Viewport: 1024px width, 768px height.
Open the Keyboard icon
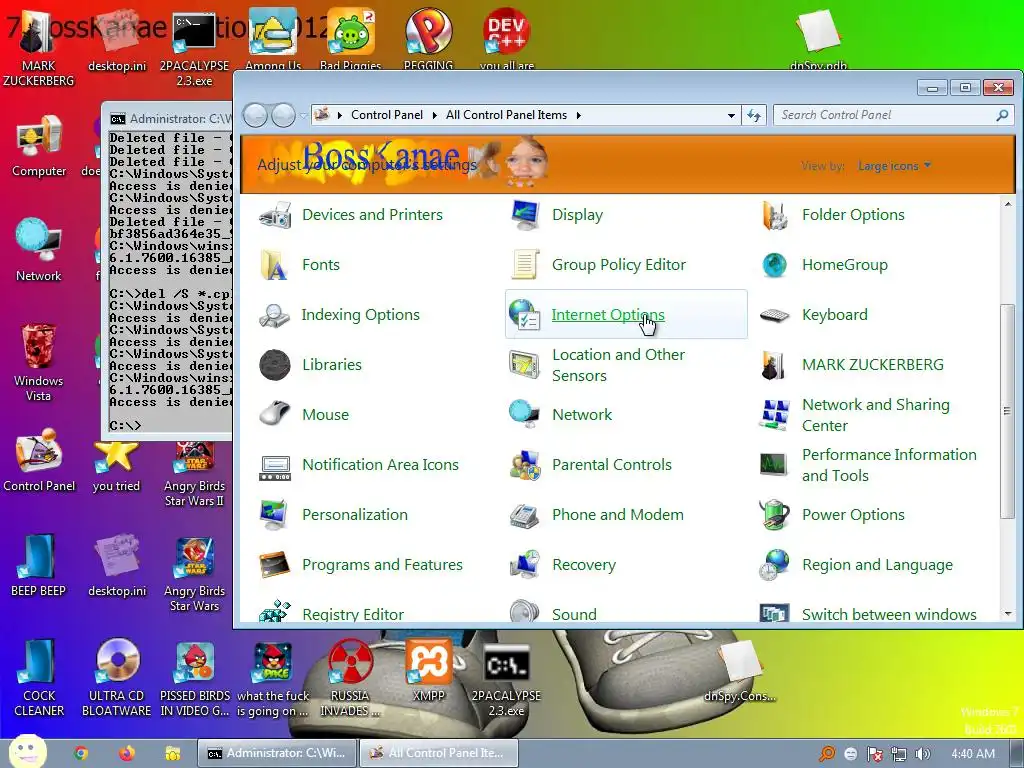click(775, 315)
